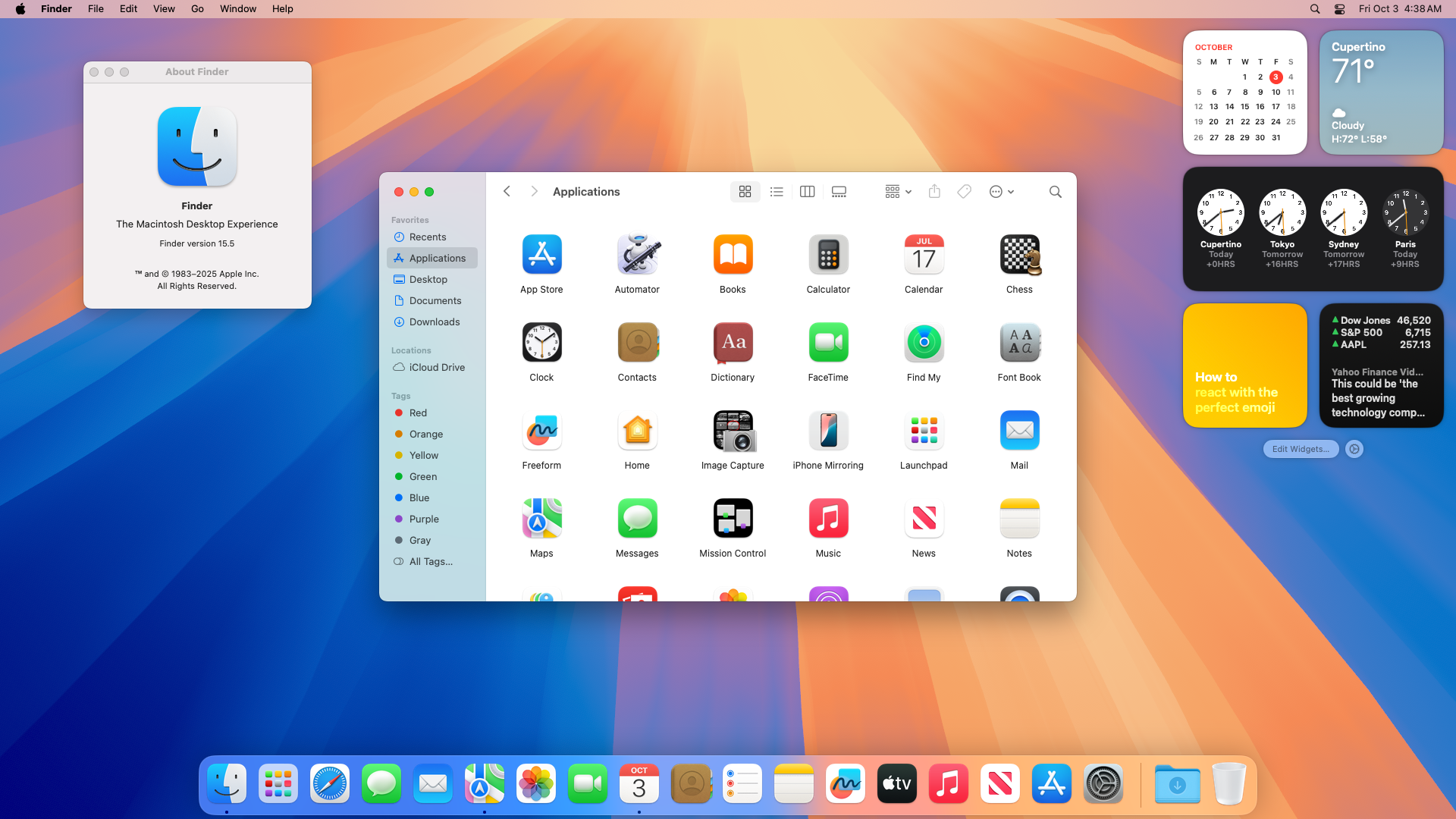Select the Image Capture icon

point(732,431)
